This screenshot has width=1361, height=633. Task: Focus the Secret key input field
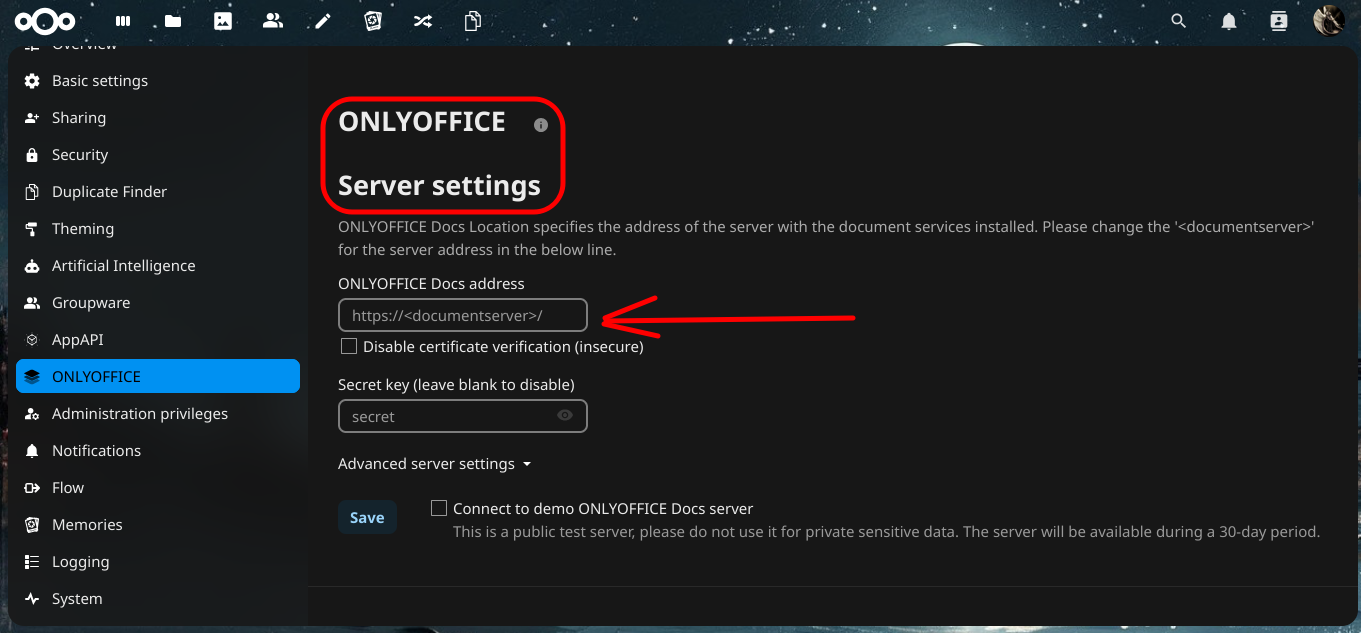[463, 416]
